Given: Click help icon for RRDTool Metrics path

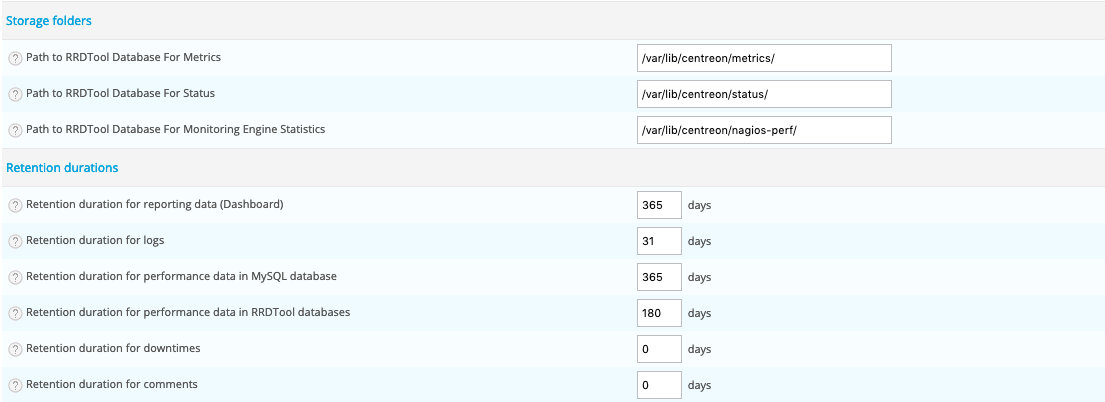Looking at the screenshot, I should pos(15,59).
